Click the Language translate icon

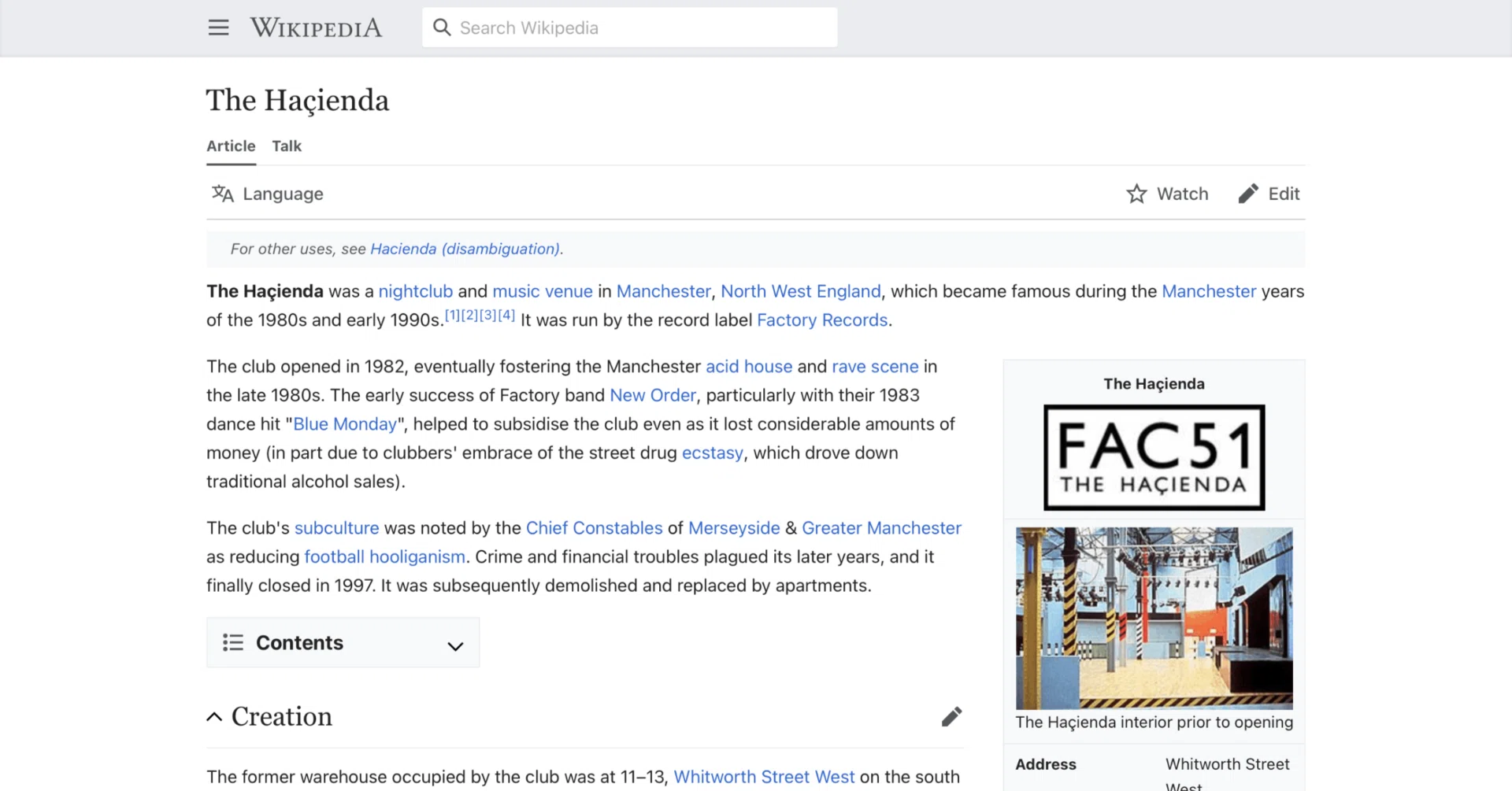click(223, 194)
